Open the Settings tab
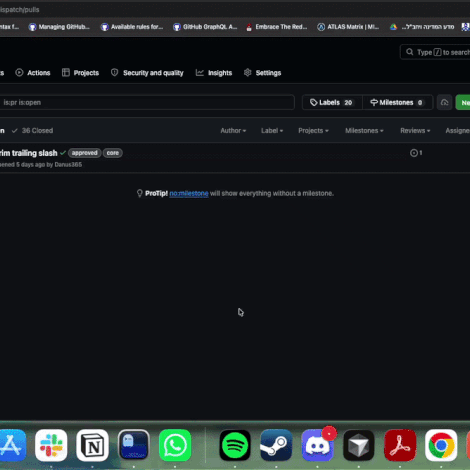The height and width of the screenshot is (470, 470). (262, 73)
